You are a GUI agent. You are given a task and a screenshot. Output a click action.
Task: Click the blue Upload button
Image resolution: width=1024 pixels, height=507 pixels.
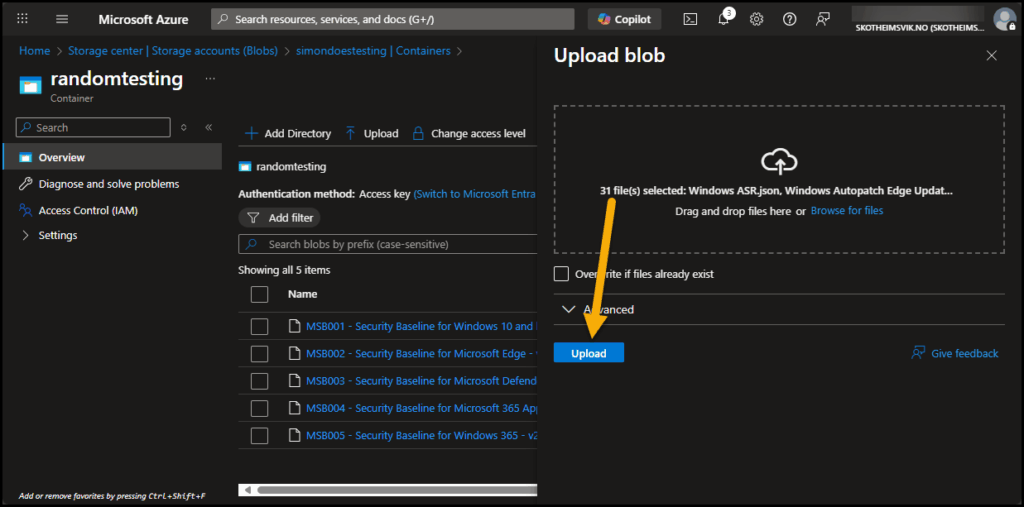pos(588,353)
